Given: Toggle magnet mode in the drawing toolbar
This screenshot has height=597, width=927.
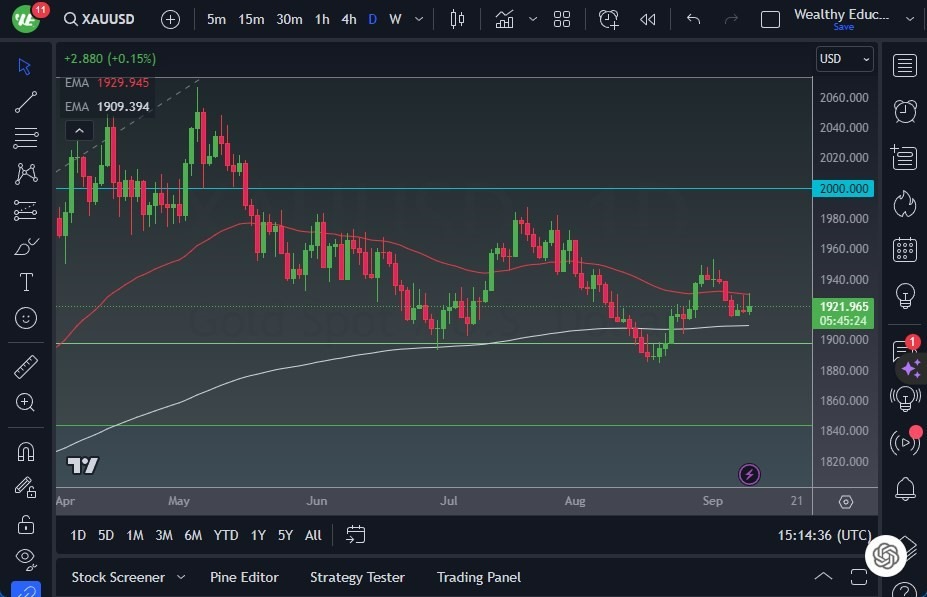Looking at the screenshot, I should pos(25,452).
